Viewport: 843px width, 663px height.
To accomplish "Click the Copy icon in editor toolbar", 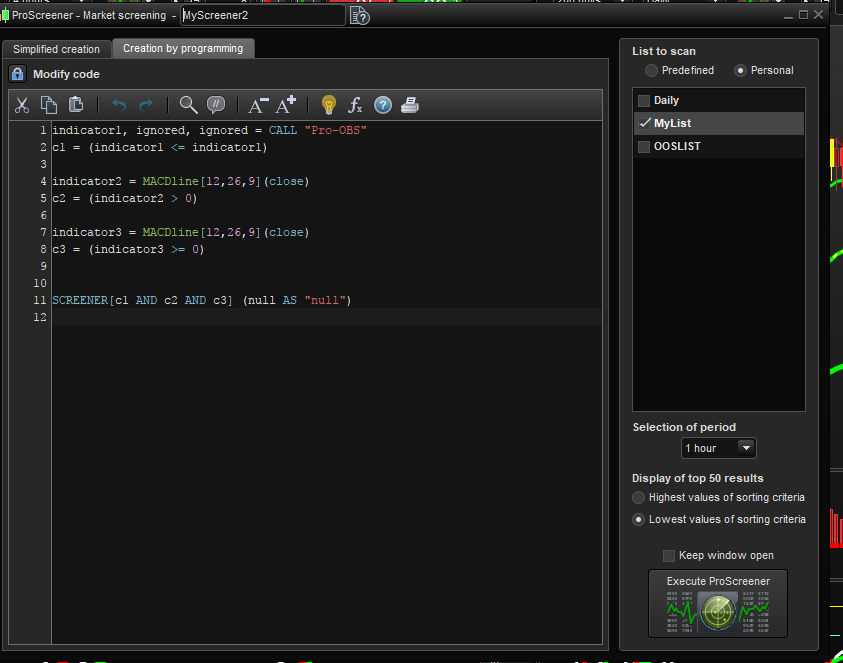I will (x=48, y=105).
